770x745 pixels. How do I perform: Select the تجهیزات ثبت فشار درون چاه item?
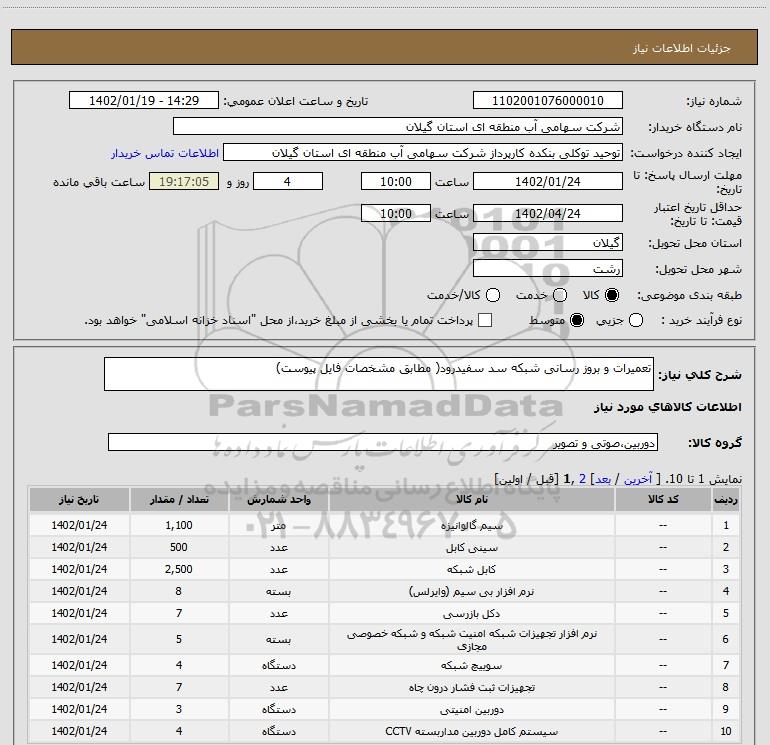point(384,688)
